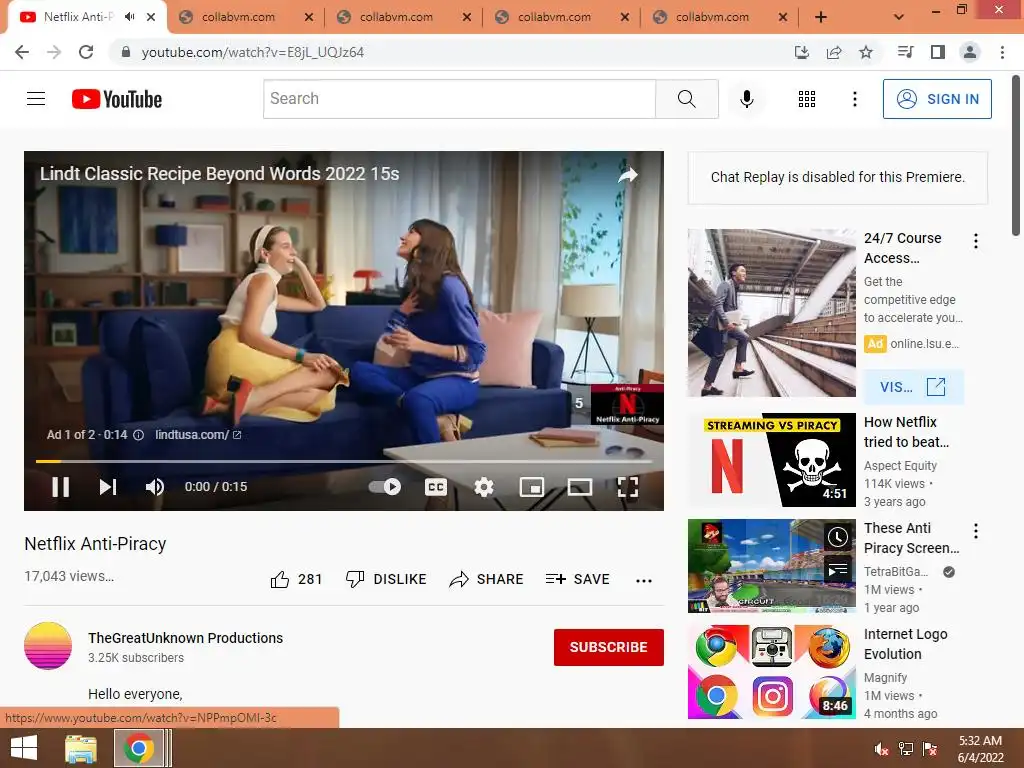The height and width of the screenshot is (768, 1024).
Task: Open more actions ellipsis under video
Action: (644, 580)
